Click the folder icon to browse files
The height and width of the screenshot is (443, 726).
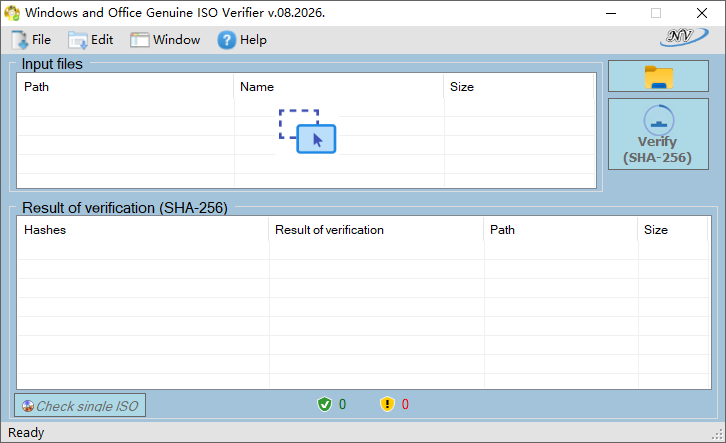coord(658,76)
